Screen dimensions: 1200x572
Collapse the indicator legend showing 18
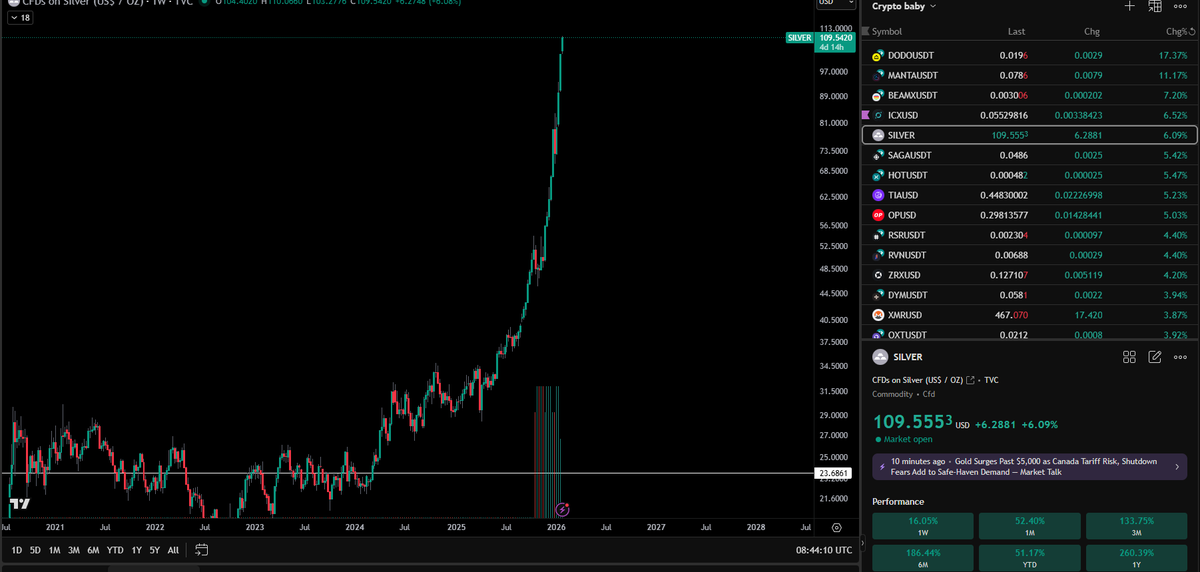pyautogui.click(x=20, y=18)
